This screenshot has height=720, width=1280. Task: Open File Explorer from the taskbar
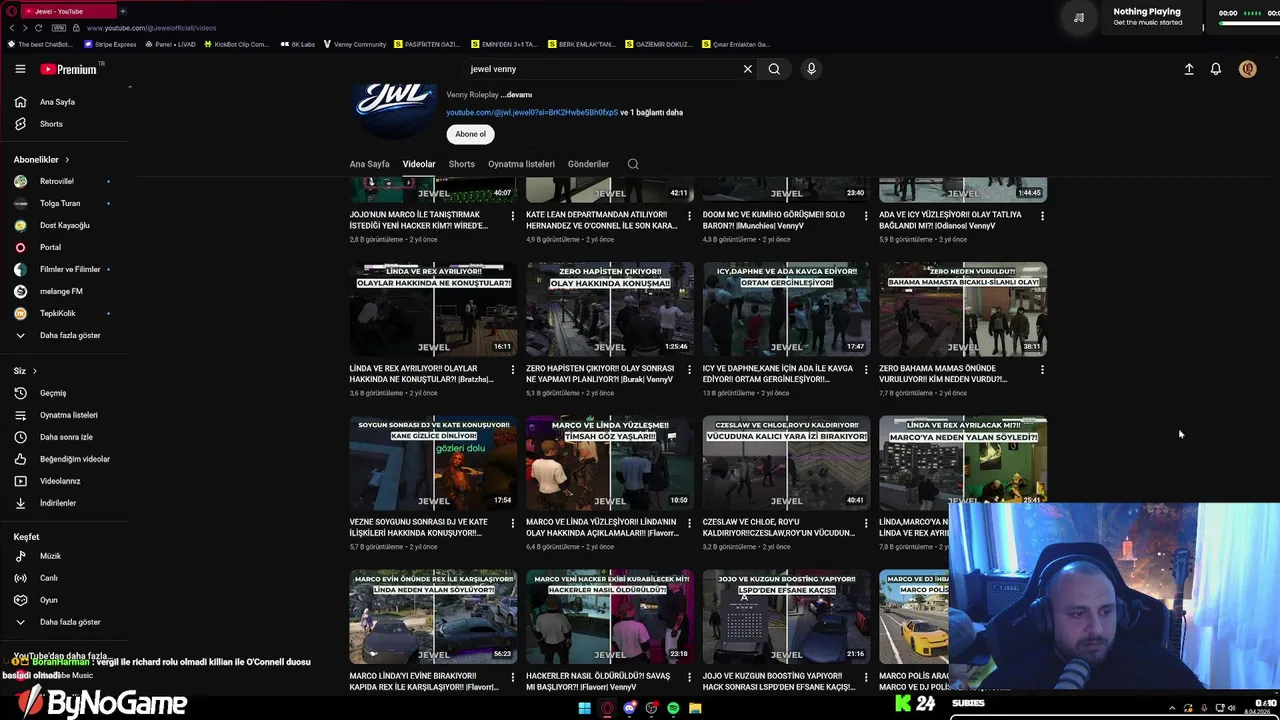tap(695, 708)
